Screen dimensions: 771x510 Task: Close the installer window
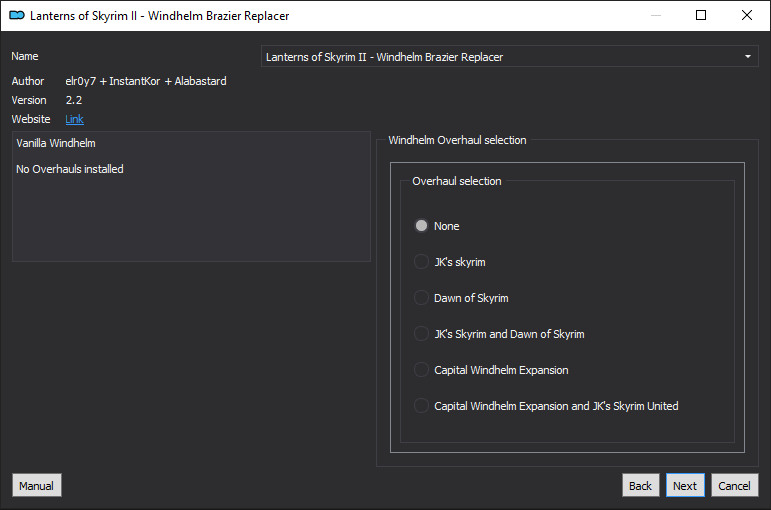tap(746, 15)
